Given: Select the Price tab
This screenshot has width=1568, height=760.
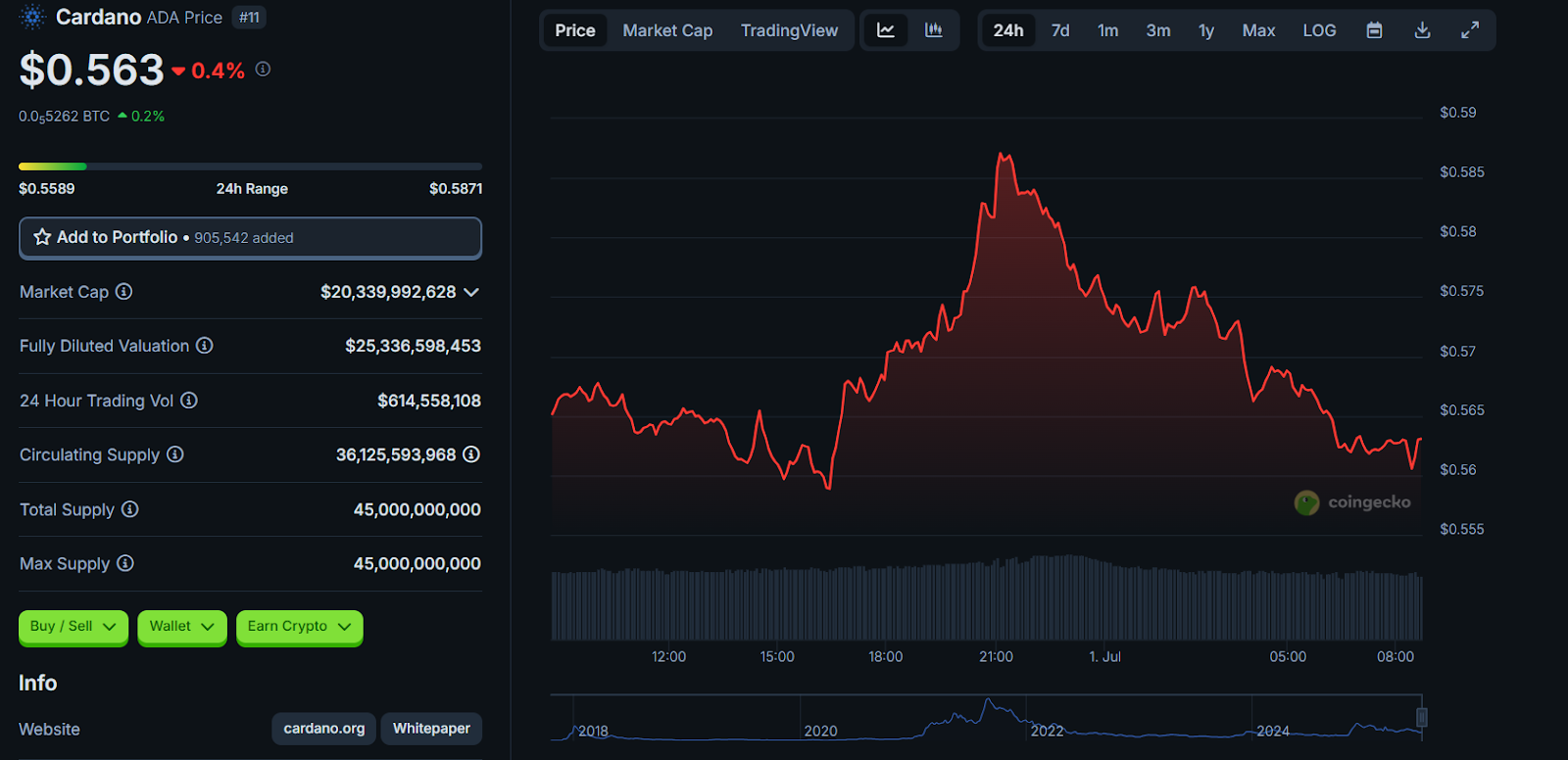Looking at the screenshot, I should tap(575, 30).
